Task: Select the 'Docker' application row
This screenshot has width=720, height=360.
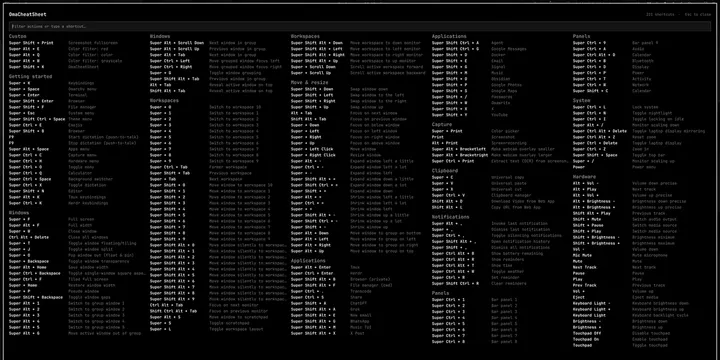Action: coord(500,55)
